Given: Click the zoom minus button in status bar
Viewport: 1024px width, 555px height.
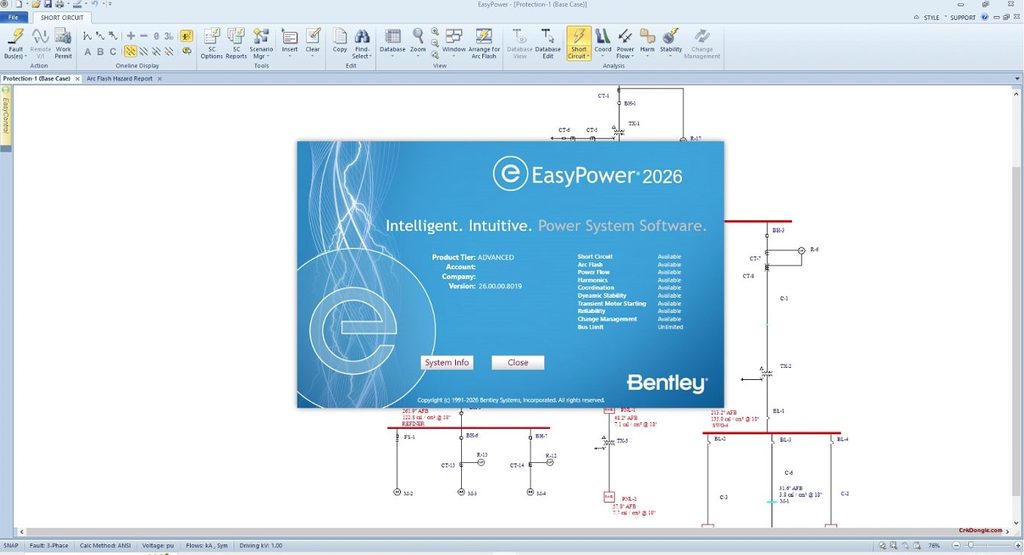Looking at the screenshot, I should click(957, 545).
